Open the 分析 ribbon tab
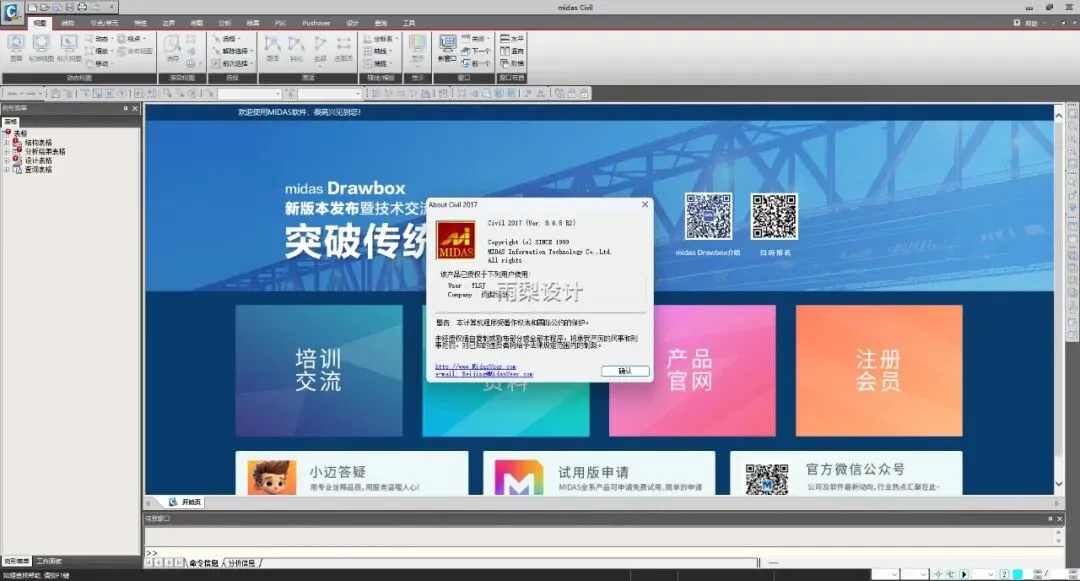This screenshot has width=1080, height=581. (x=225, y=23)
